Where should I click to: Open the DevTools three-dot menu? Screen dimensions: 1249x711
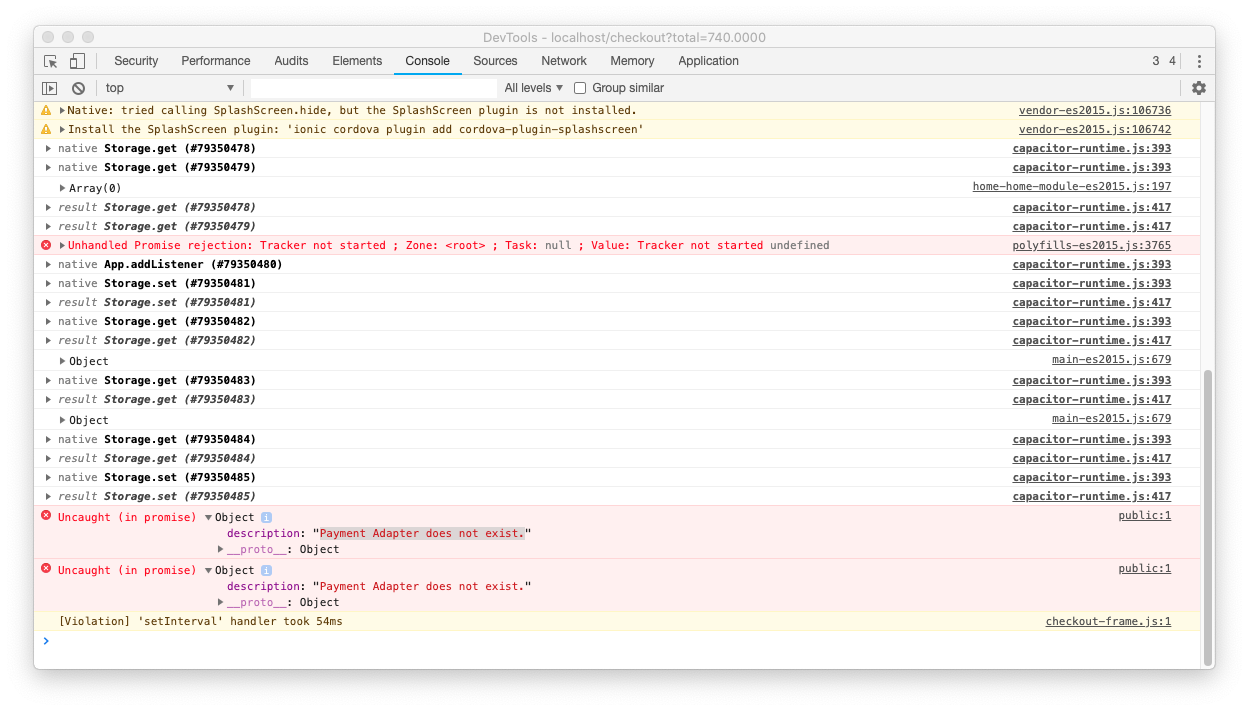click(1199, 61)
